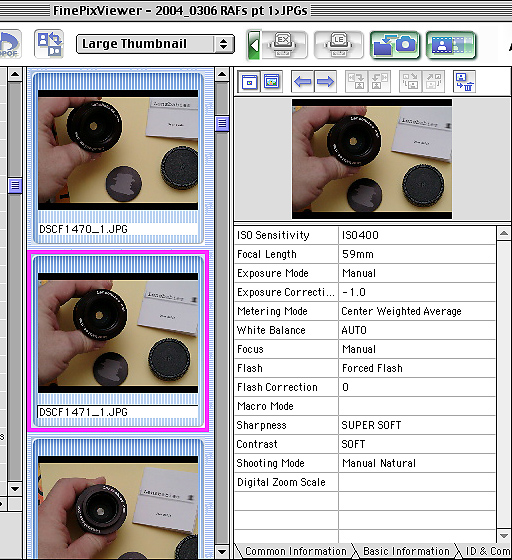512x560 pixels.
Task: Click the import from camera icon
Action: point(395,45)
